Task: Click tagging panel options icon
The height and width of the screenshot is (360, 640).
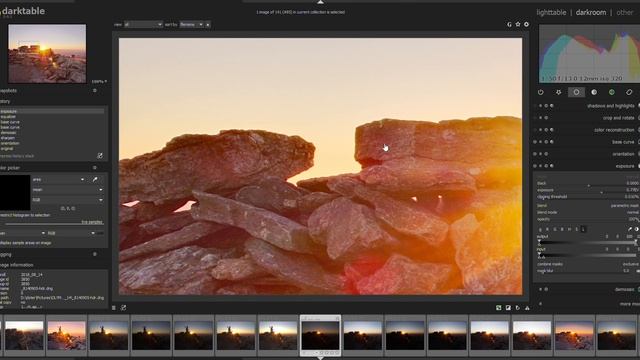Action: (95, 254)
